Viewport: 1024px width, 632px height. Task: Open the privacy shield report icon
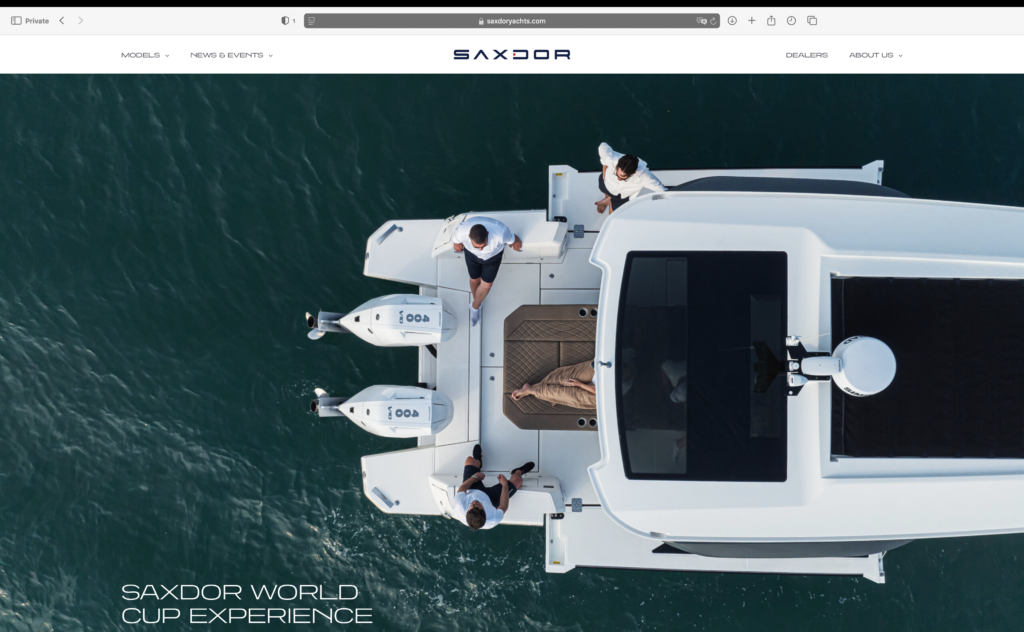[285, 20]
